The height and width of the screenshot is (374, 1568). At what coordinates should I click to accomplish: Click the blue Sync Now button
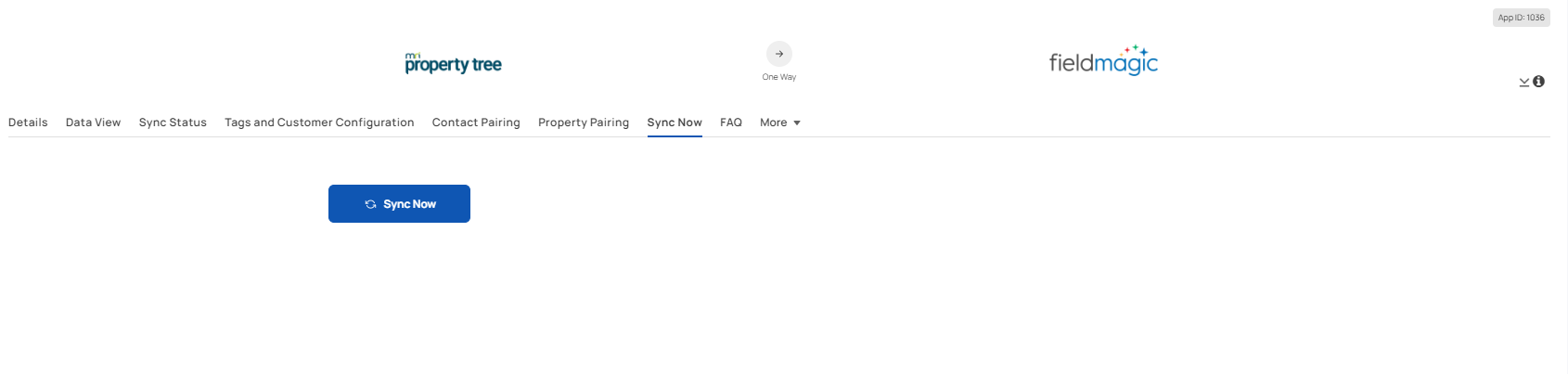[x=399, y=203]
